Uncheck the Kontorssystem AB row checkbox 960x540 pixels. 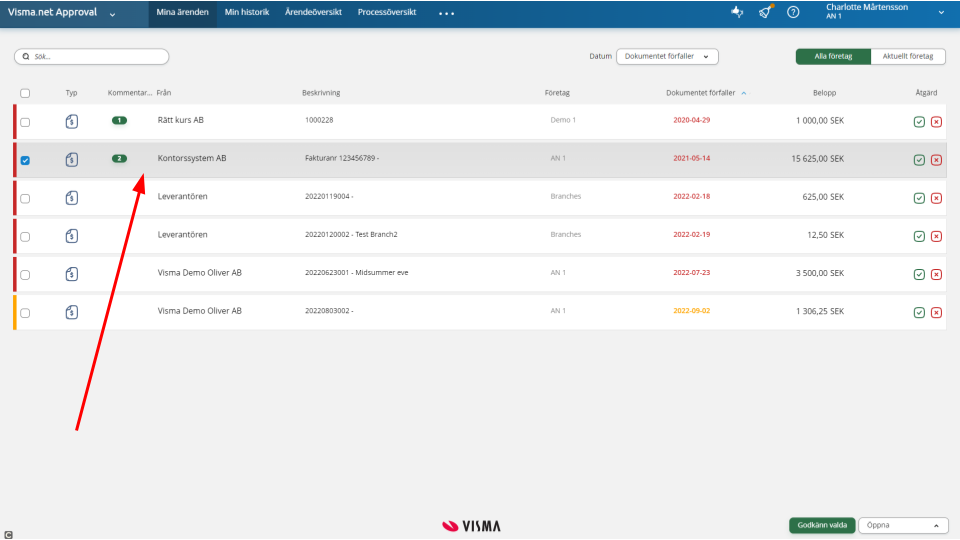25,160
